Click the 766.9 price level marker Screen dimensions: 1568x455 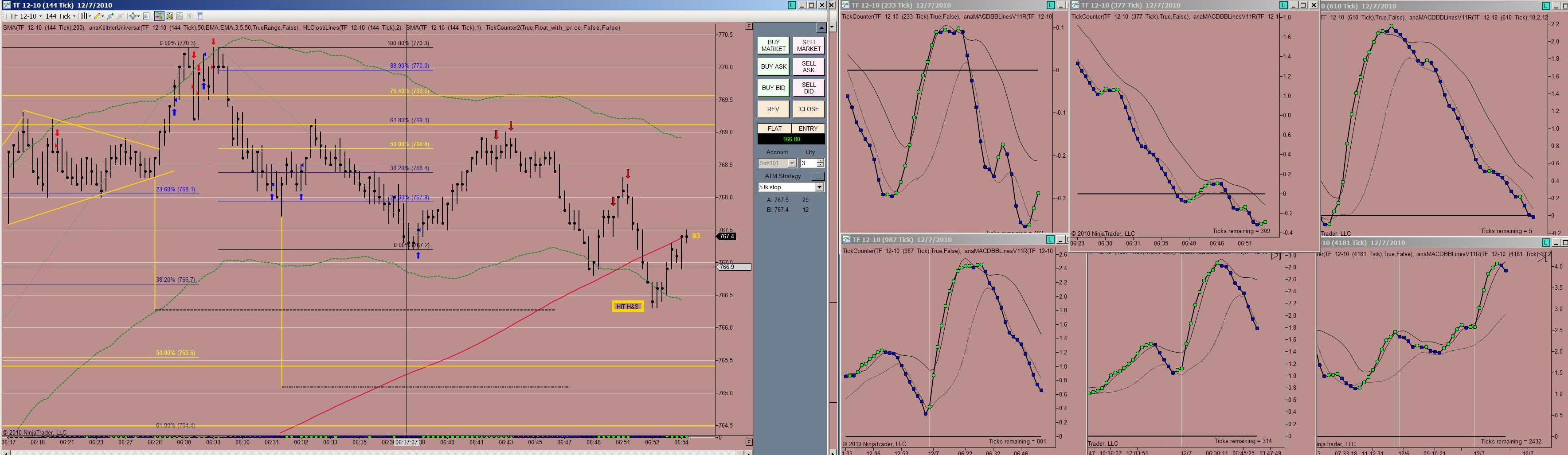pos(734,267)
